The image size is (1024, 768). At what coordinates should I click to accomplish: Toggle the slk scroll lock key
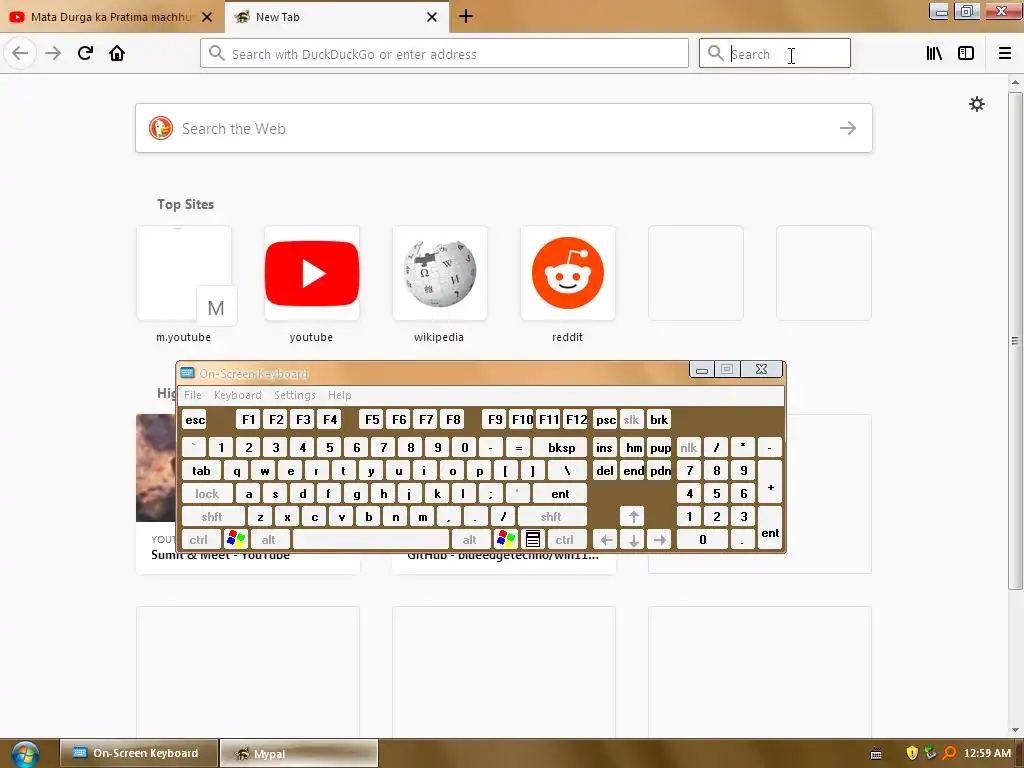tap(631, 419)
